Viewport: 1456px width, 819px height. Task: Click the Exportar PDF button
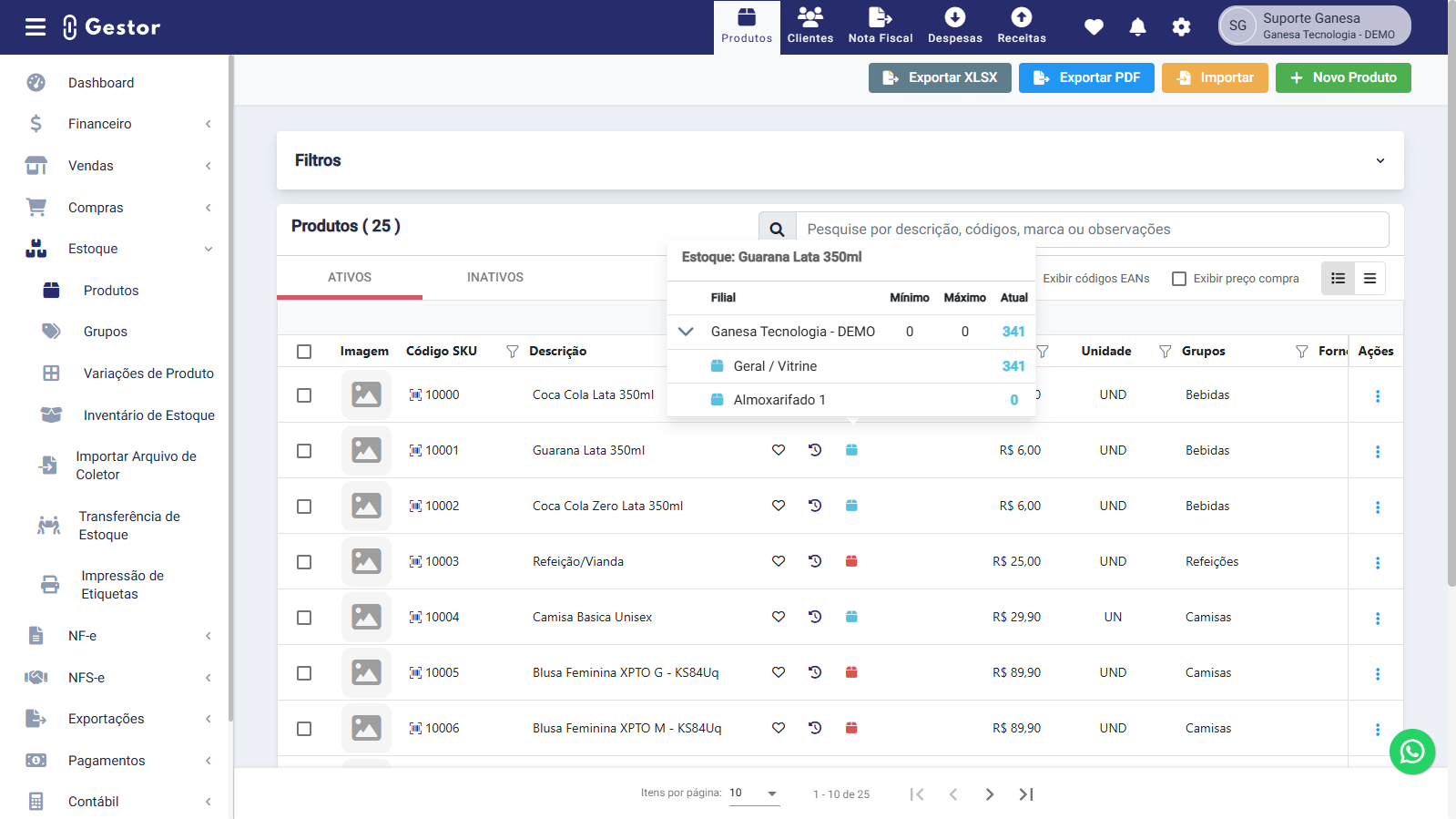tap(1085, 78)
